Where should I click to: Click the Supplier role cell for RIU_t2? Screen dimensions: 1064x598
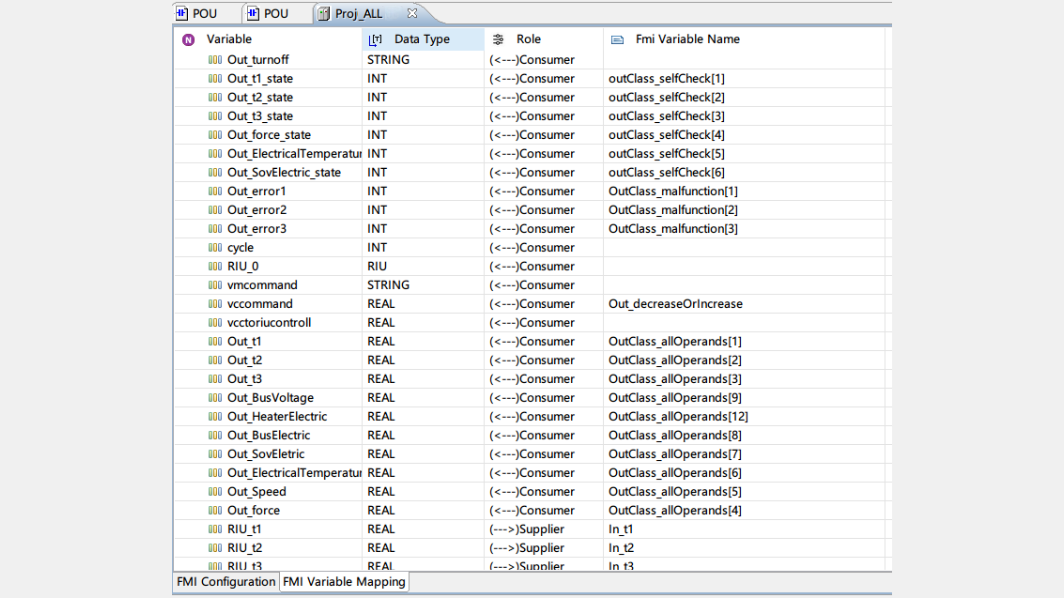[527, 548]
